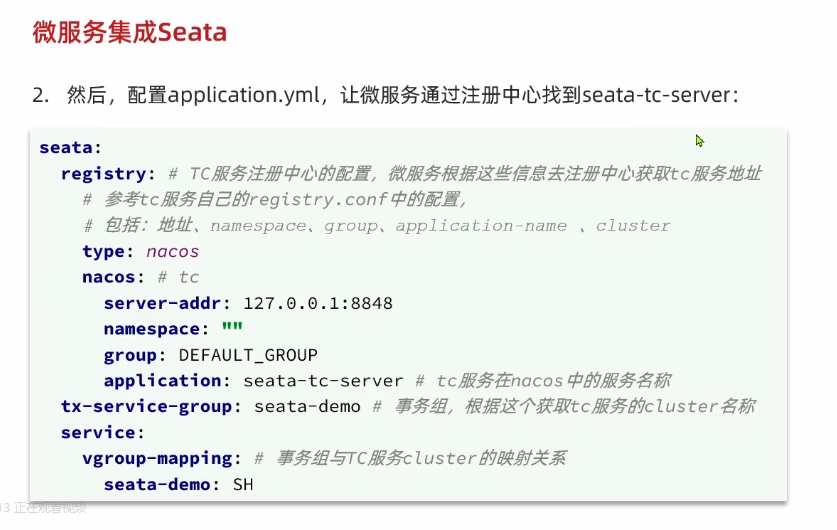Click the 'registry' key in the YAML
The image size is (837, 530).
point(106,174)
